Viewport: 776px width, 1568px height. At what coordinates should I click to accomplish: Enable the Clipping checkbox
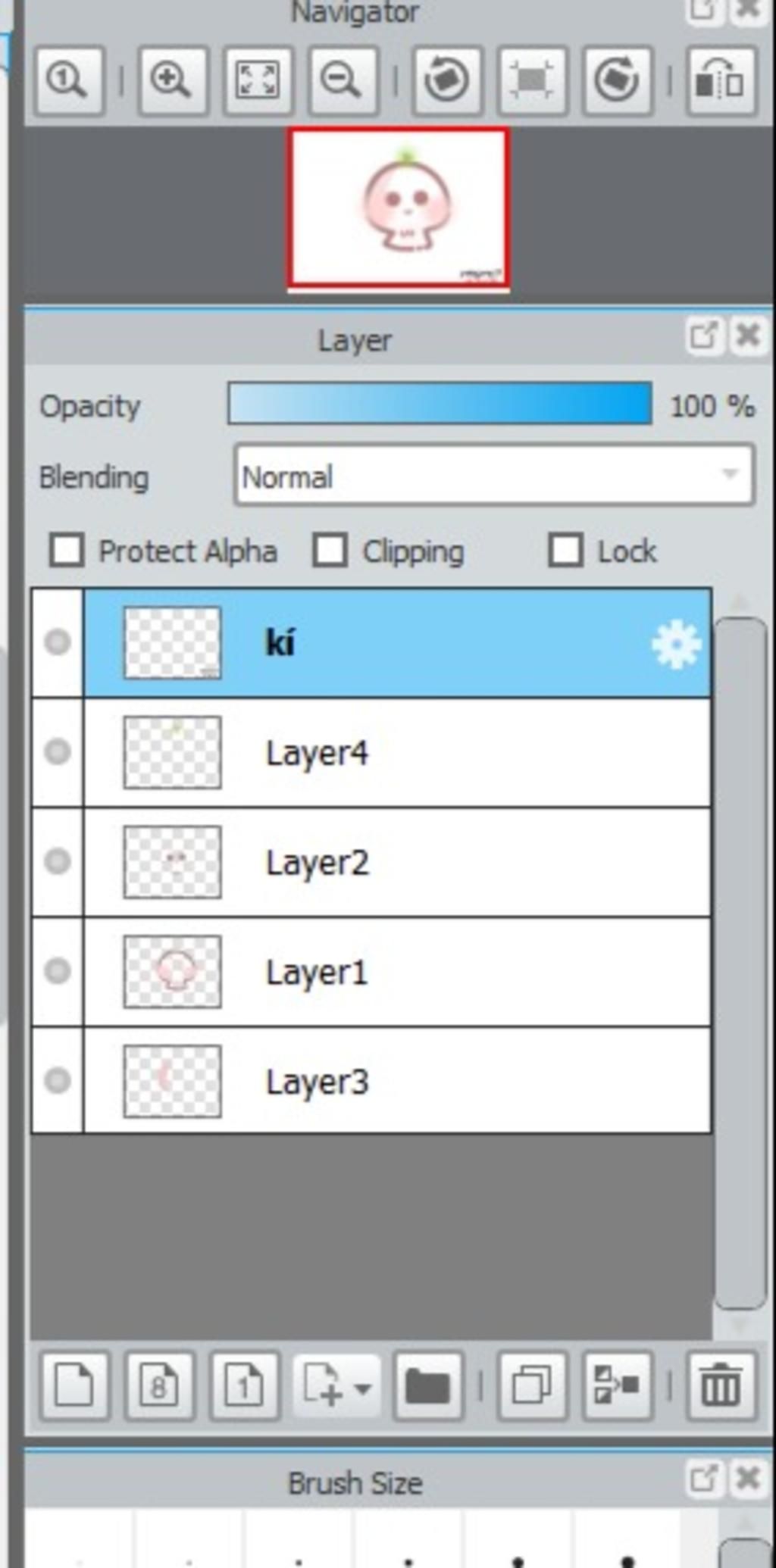[x=330, y=551]
